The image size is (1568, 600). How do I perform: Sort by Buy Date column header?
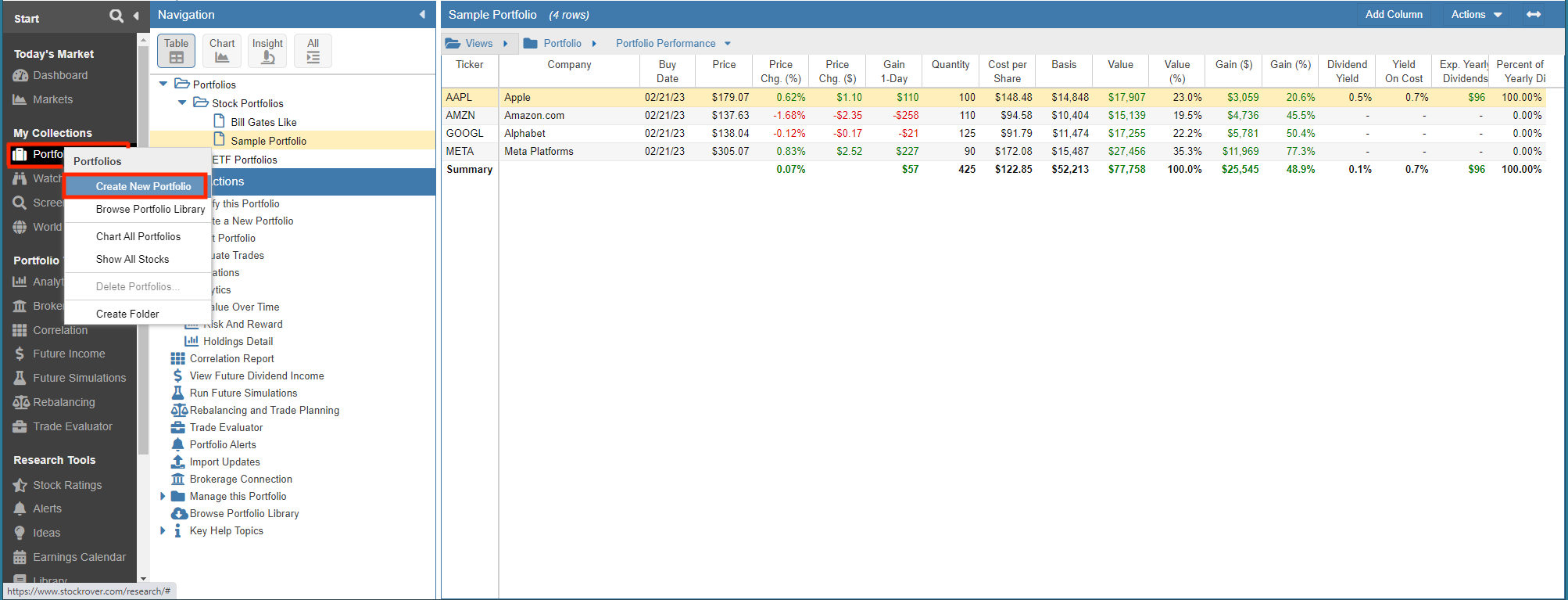668,71
